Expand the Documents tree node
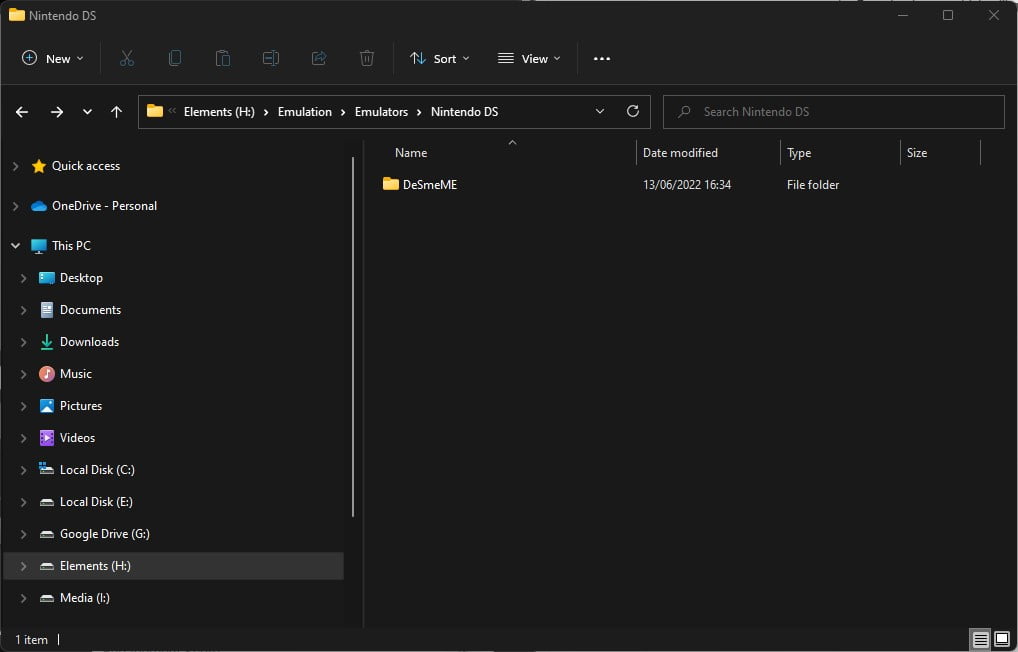This screenshot has height=652, width=1018. tap(23, 310)
